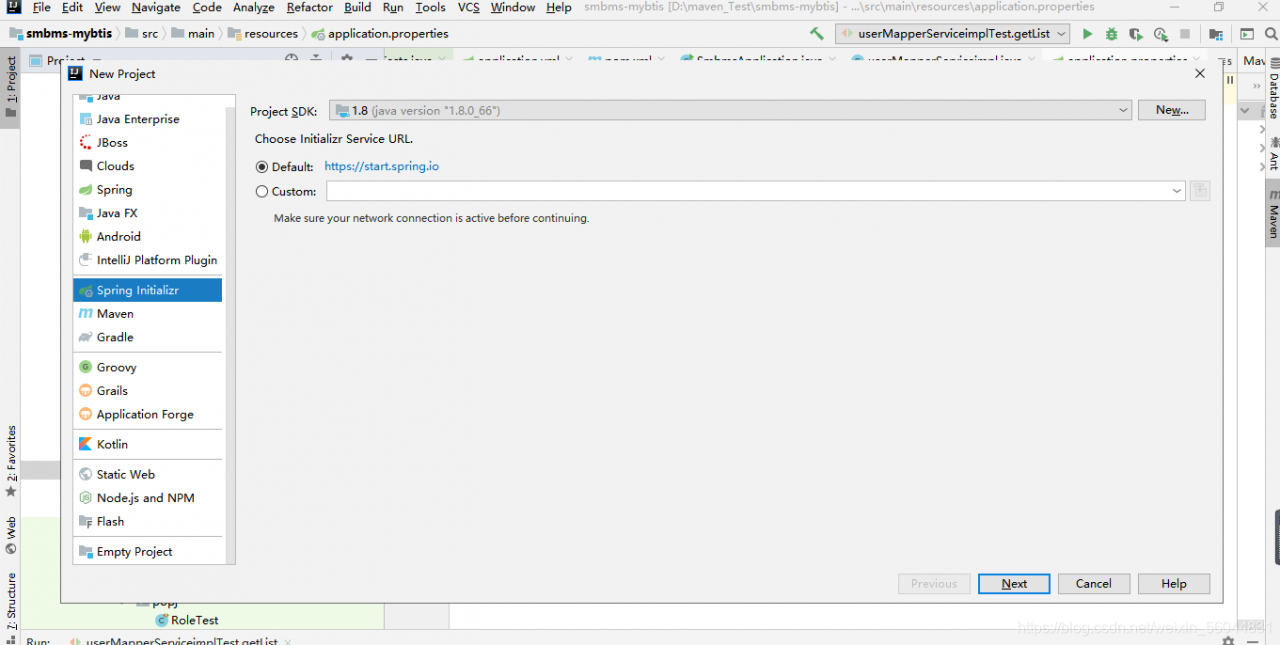The image size is (1280, 645).
Task: Click the Build Project hammer icon
Action: [817, 33]
